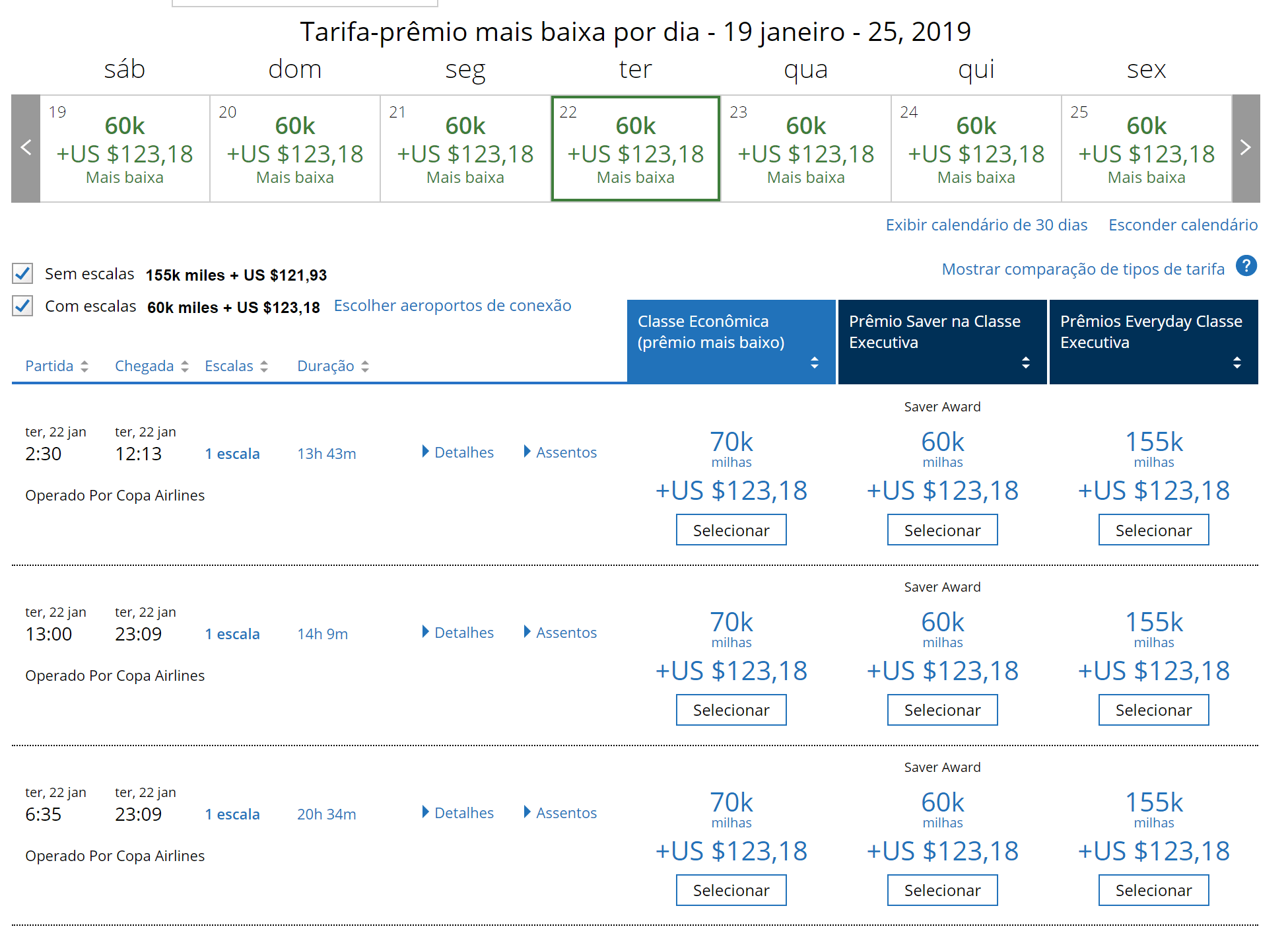This screenshot has height=937, width=1288.
Task: Uncheck the Com escalas checkbox
Action: 22,306
